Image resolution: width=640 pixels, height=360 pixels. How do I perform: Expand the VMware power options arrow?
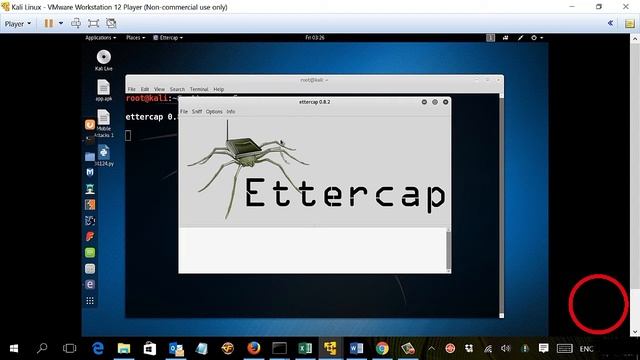(61, 23)
